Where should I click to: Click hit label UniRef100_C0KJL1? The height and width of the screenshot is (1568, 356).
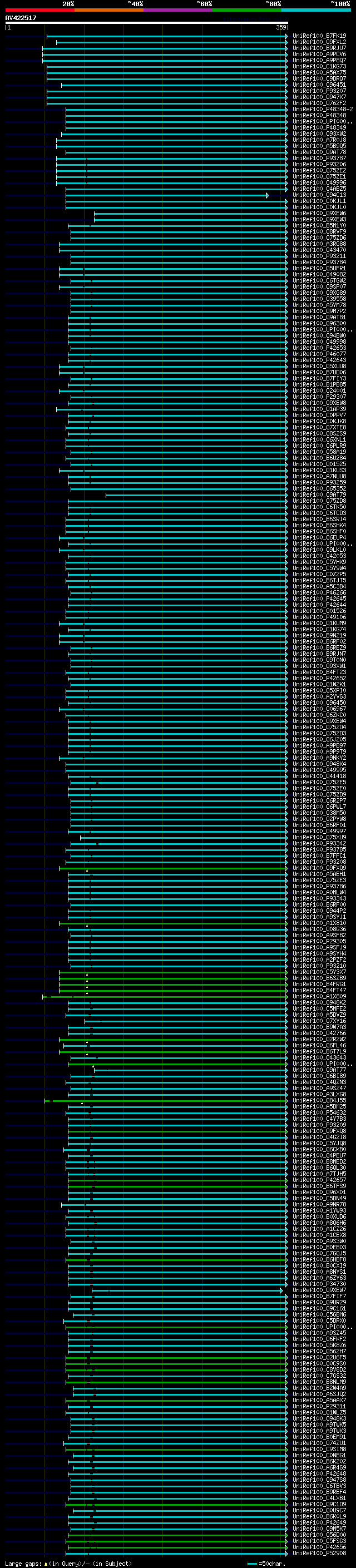[x=319, y=201]
